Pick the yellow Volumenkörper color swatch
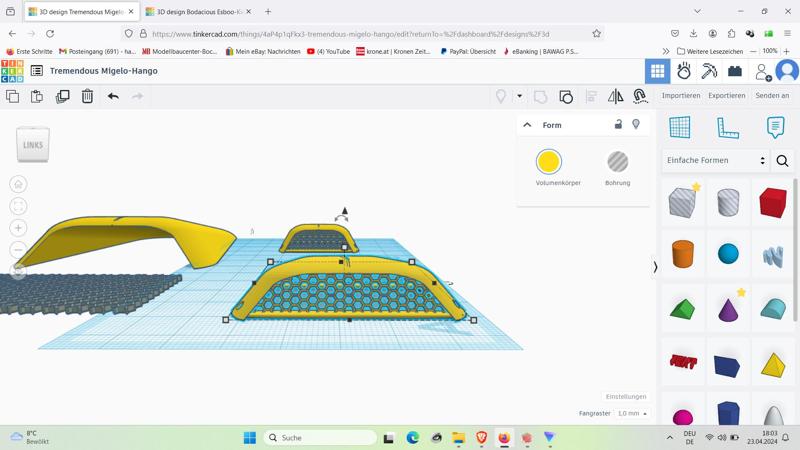 tap(548, 162)
